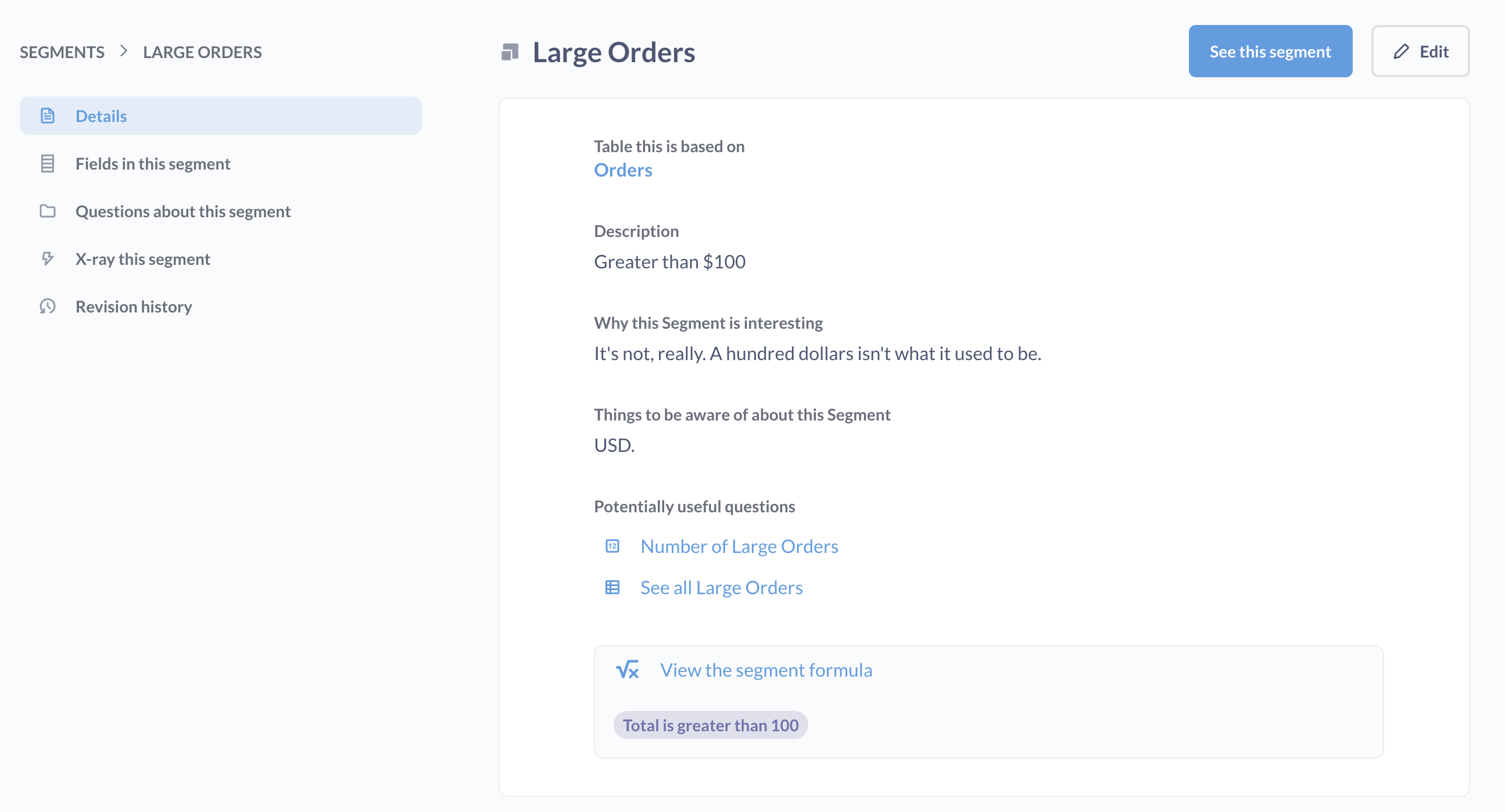Image resolution: width=1505 pixels, height=812 pixels.
Task: Click the lightning icon for X-ray this segment
Action: click(x=47, y=259)
